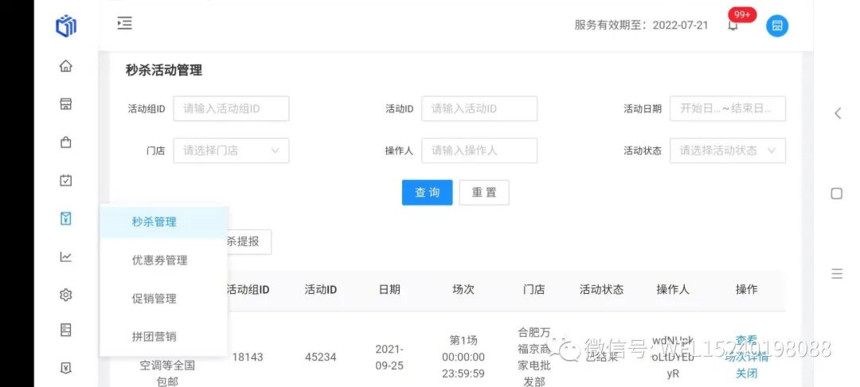Tap the Android back chevron

(837, 113)
